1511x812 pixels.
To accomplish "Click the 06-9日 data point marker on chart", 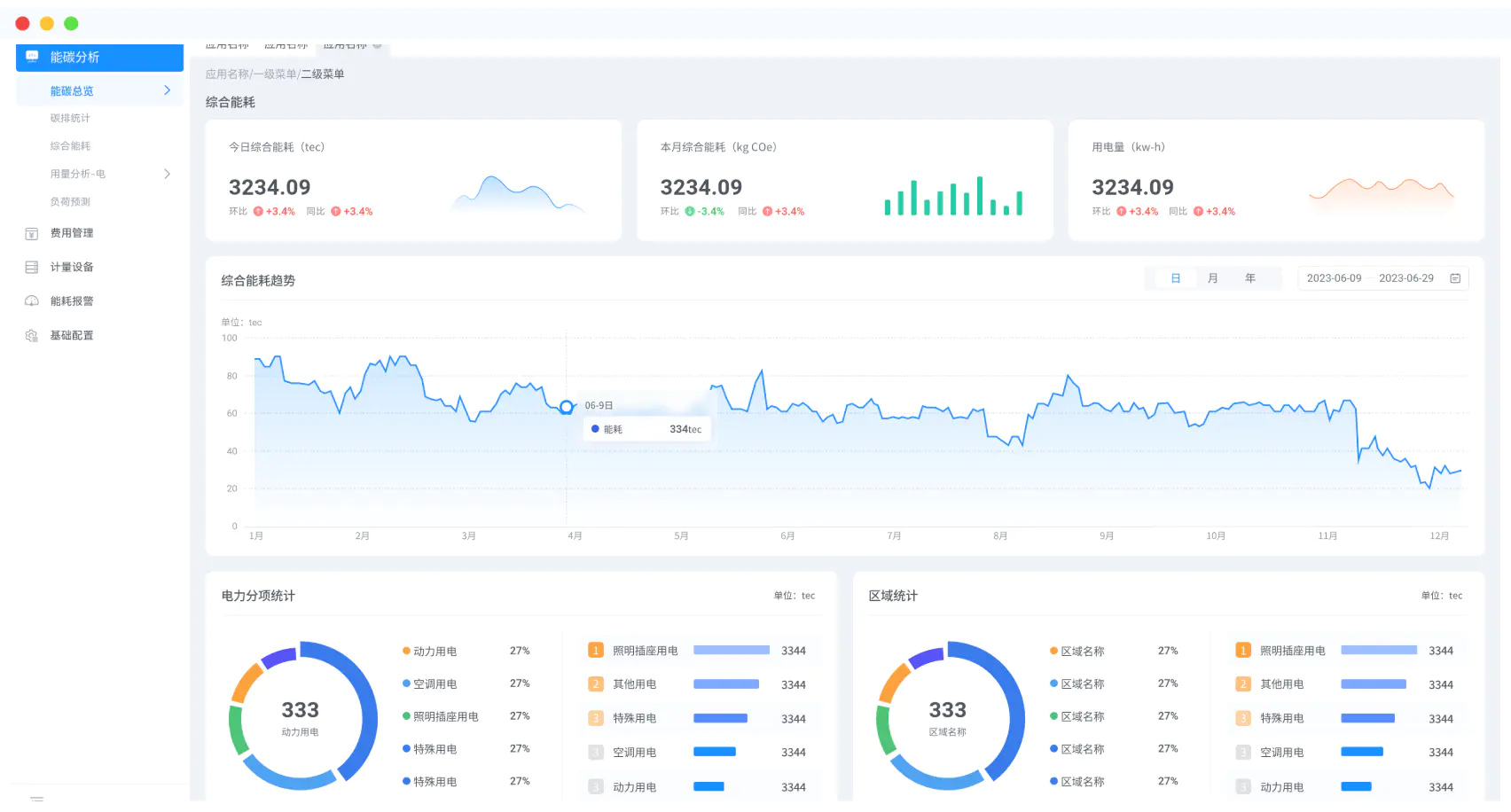I will (566, 408).
